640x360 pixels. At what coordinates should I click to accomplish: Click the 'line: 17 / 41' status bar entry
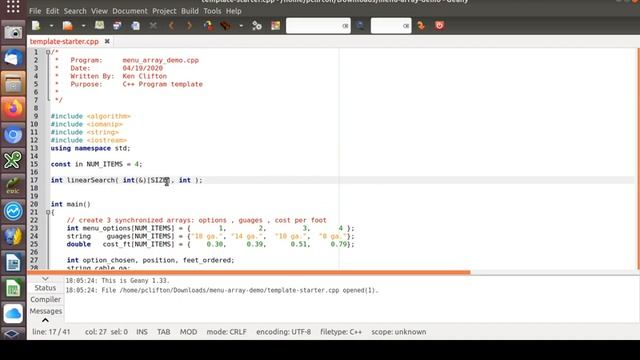[x=51, y=332]
